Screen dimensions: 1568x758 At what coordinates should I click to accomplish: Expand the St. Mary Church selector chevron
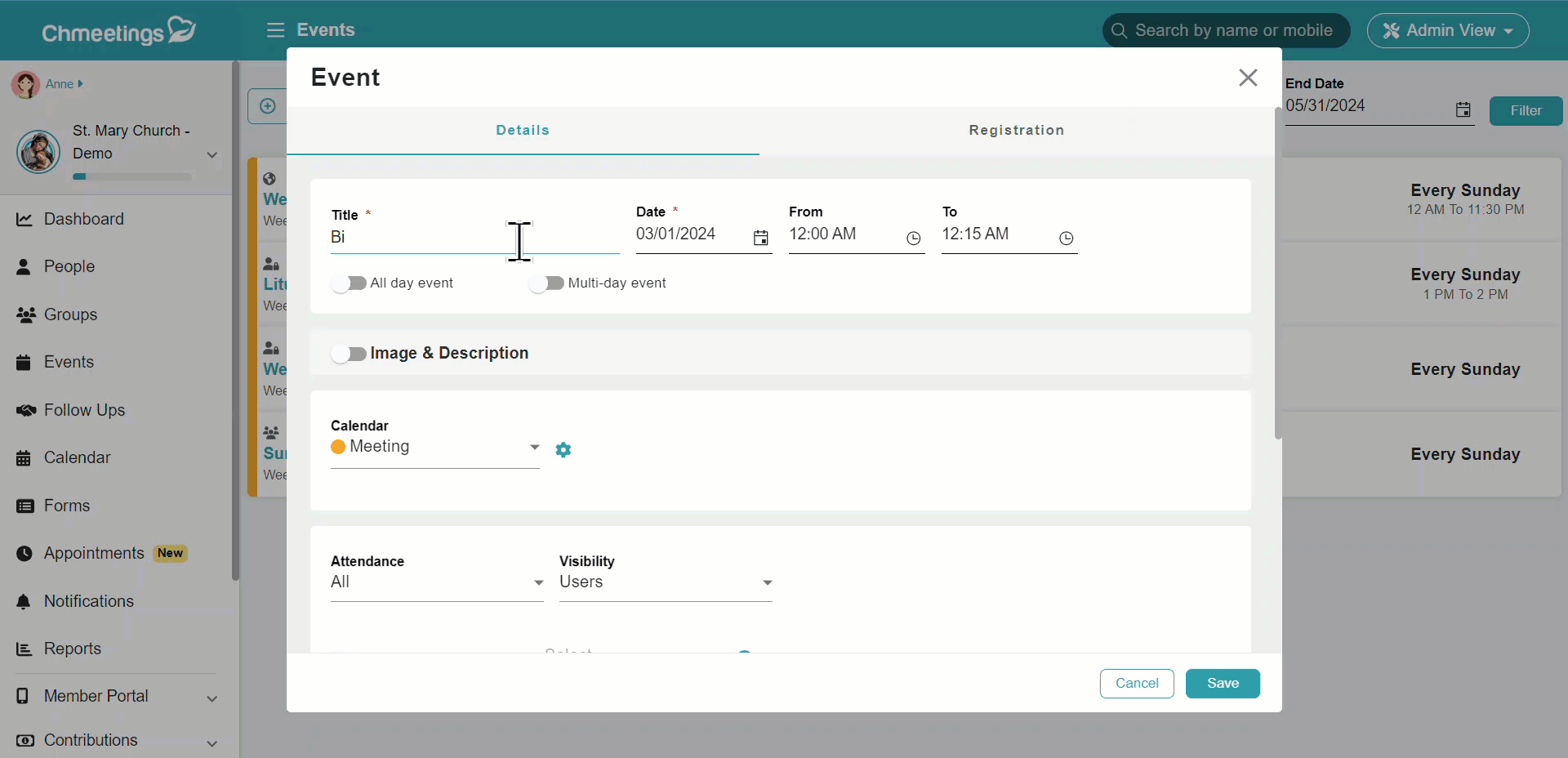[x=212, y=154]
